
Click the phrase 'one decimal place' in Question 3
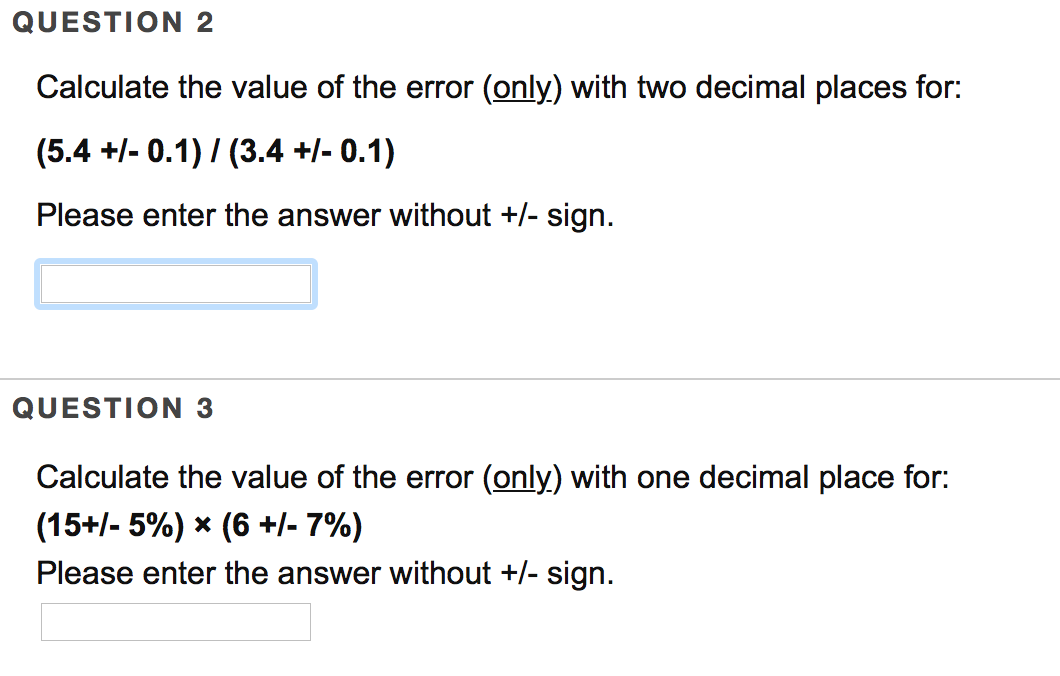(x=768, y=478)
